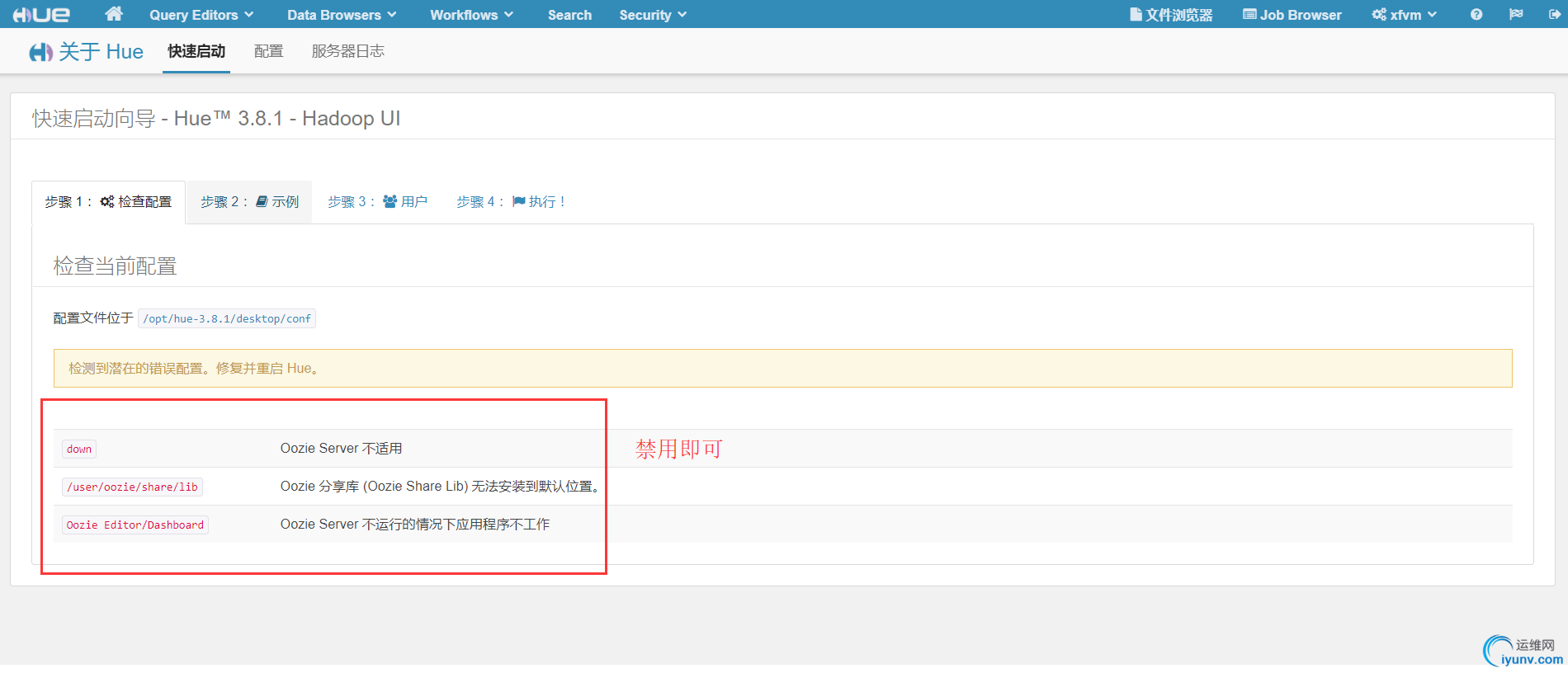Select the 步骤 1 检查配置 tab

click(109, 202)
